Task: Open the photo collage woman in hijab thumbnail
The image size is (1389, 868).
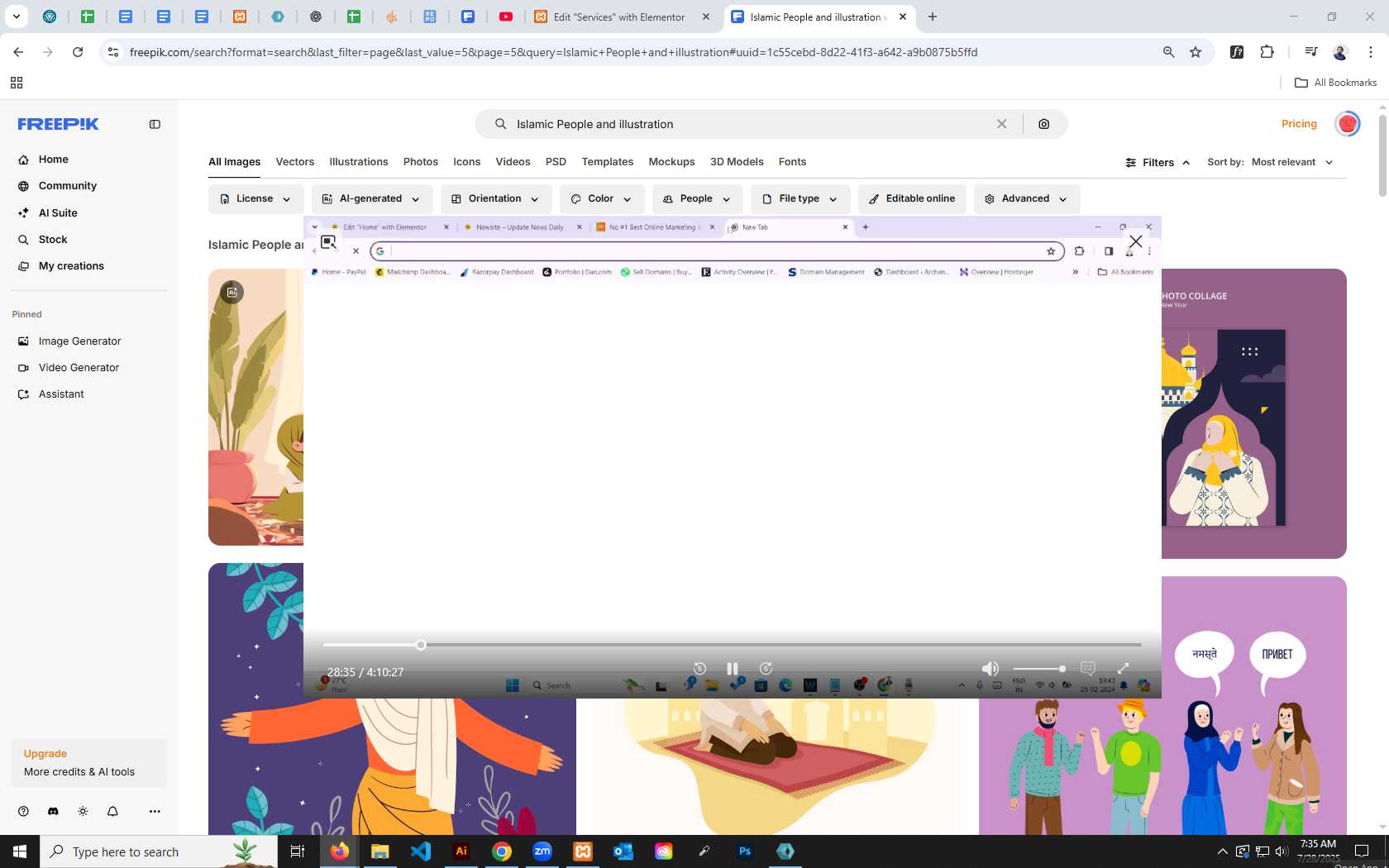Action: 1254,413
